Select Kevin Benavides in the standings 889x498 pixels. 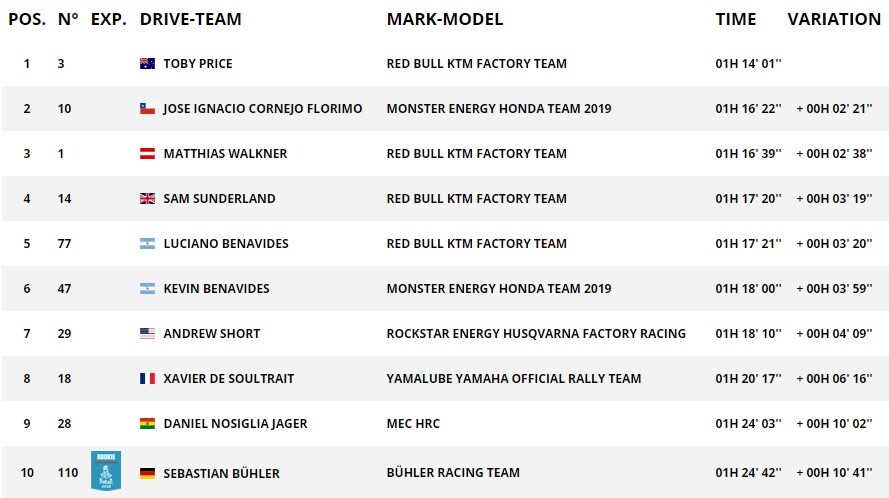(x=217, y=289)
